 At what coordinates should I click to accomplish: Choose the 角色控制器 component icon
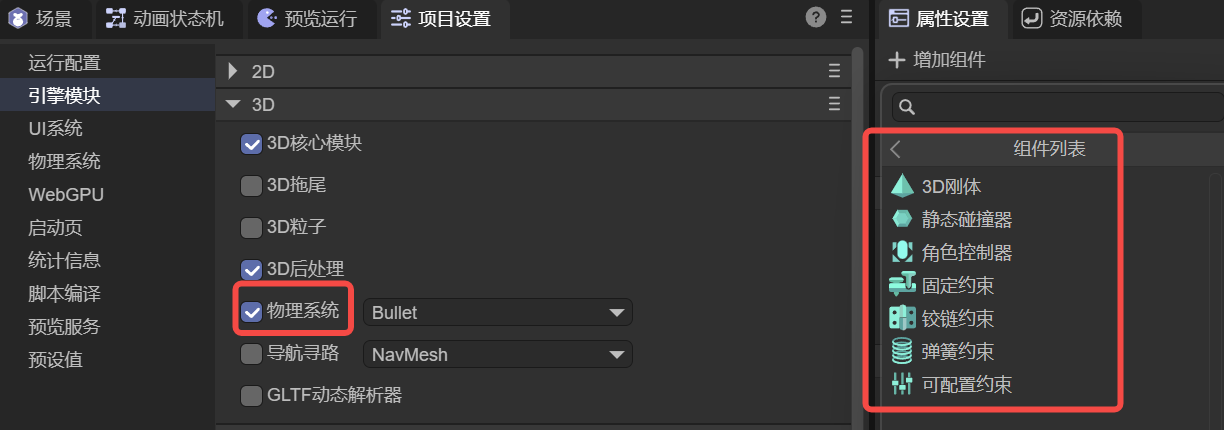(902, 252)
